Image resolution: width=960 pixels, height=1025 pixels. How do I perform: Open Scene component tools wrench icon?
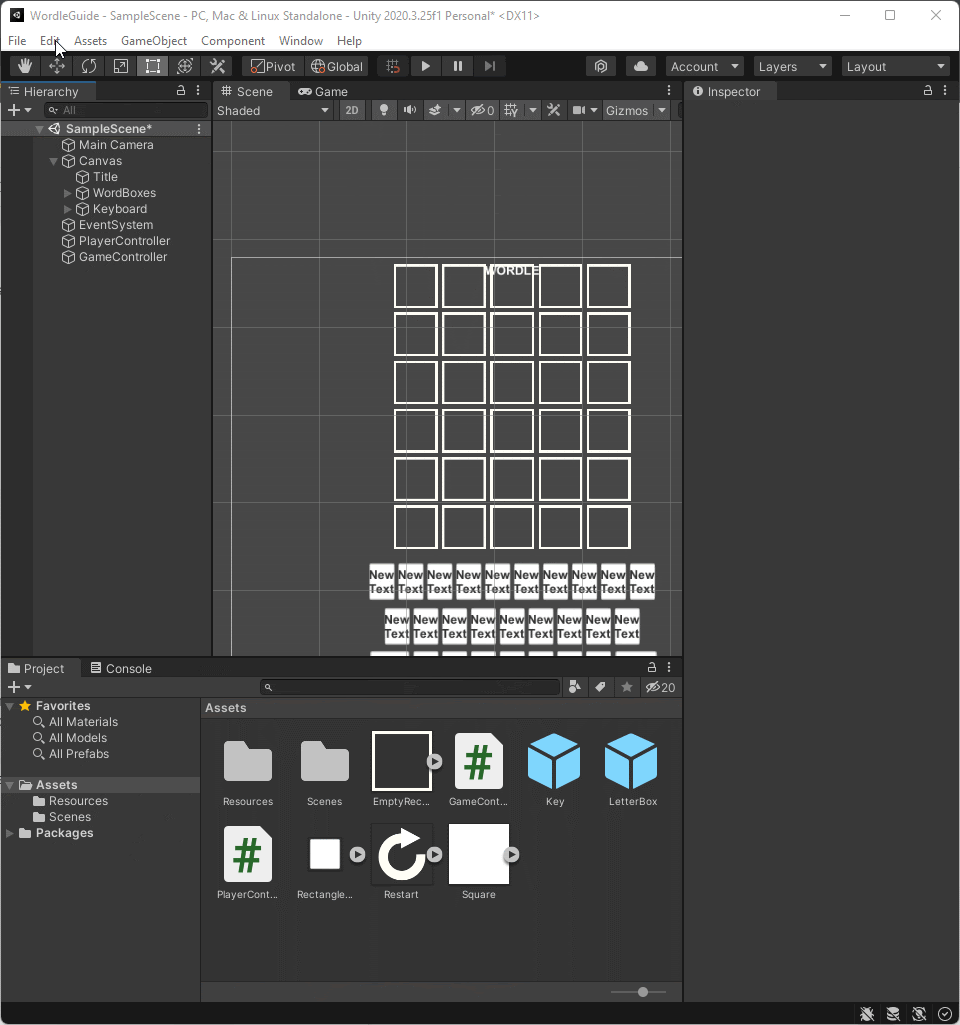pos(554,110)
